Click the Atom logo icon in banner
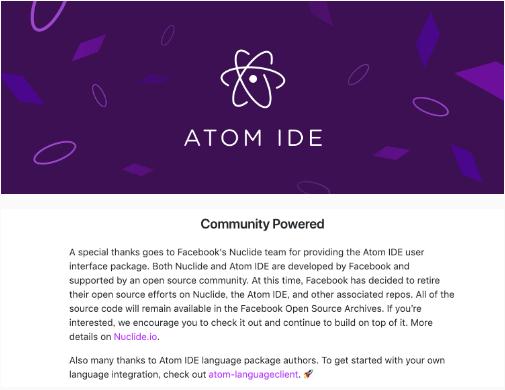The width and height of the screenshot is (505, 390). (253, 79)
